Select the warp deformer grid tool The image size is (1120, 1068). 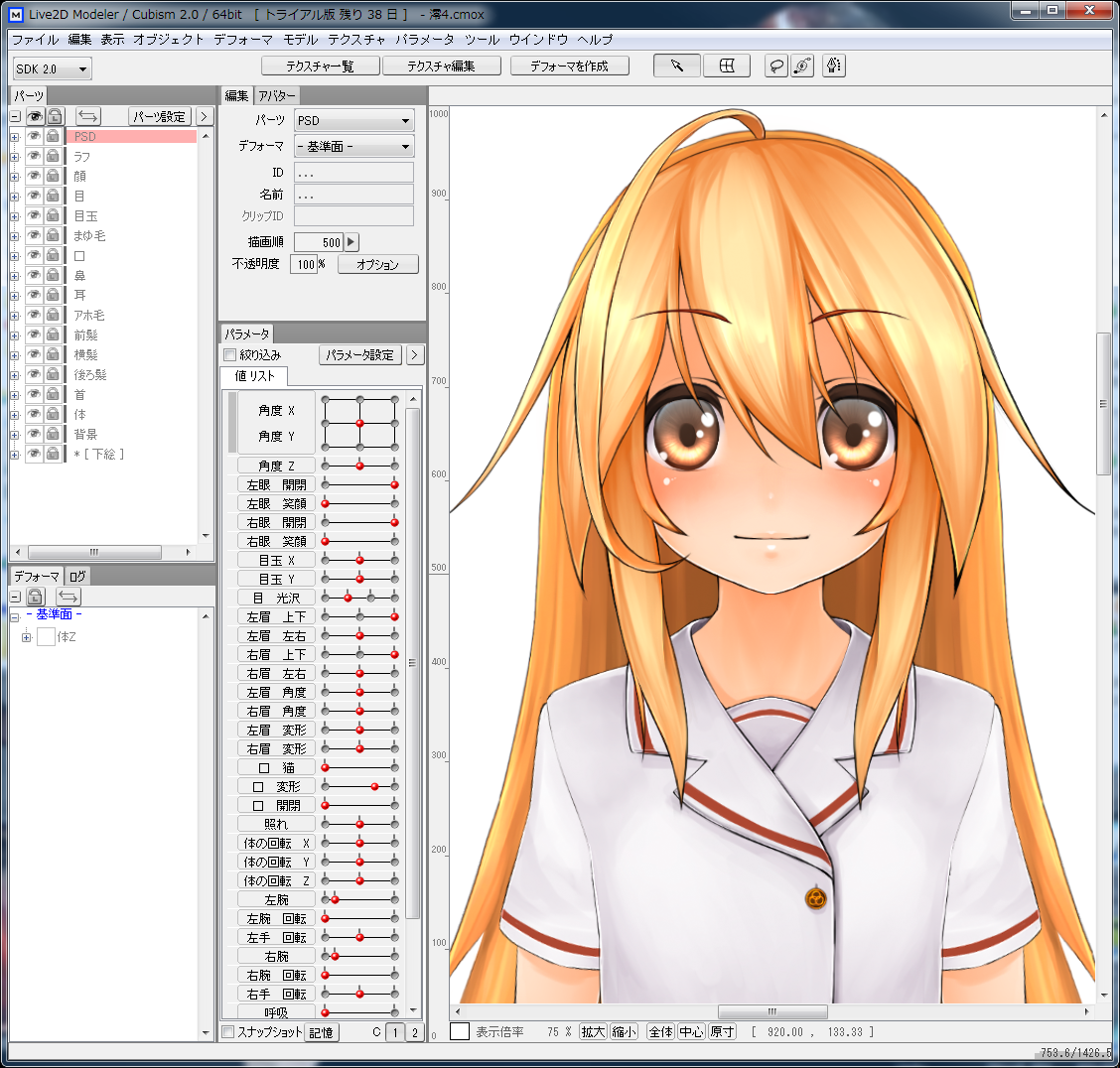click(727, 66)
